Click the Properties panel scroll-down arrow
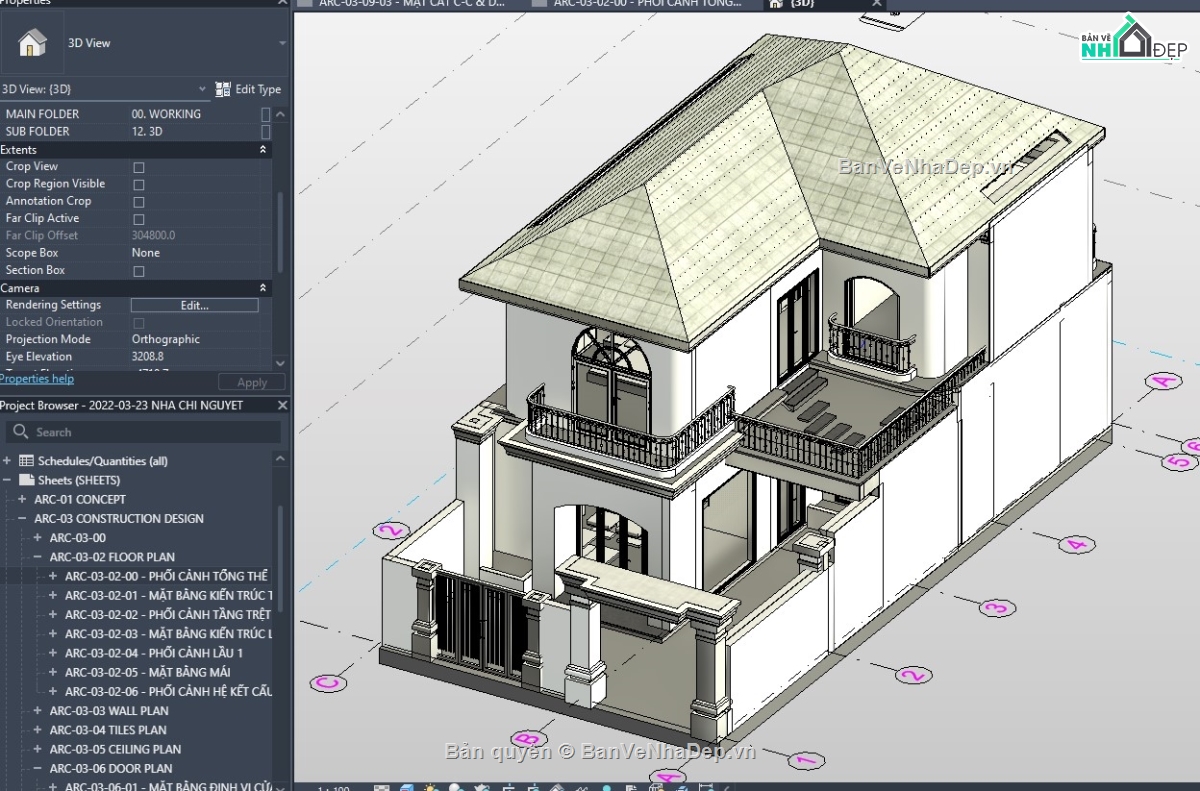 coord(280,363)
